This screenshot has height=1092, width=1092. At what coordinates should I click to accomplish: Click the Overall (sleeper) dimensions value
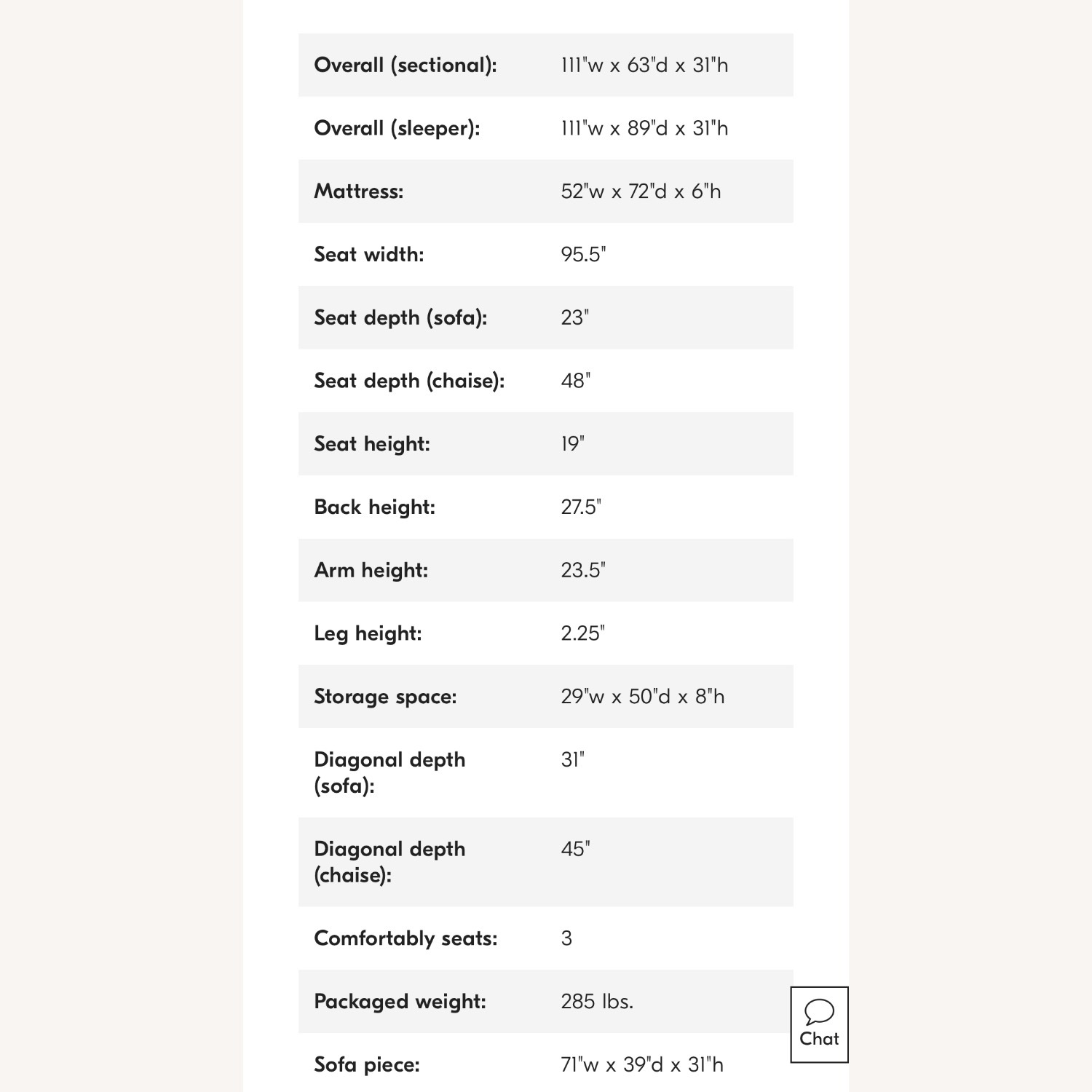(644, 128)
